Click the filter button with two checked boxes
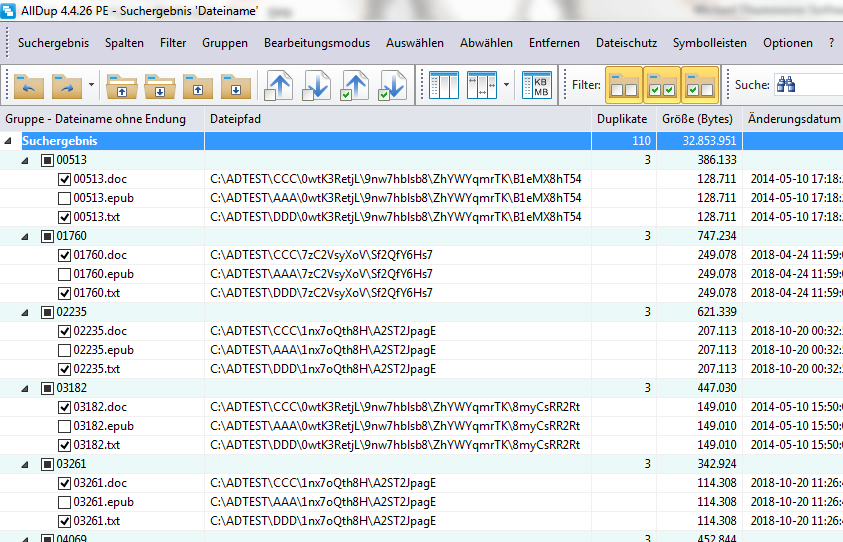The image size is (843, 542). [661, 86]
